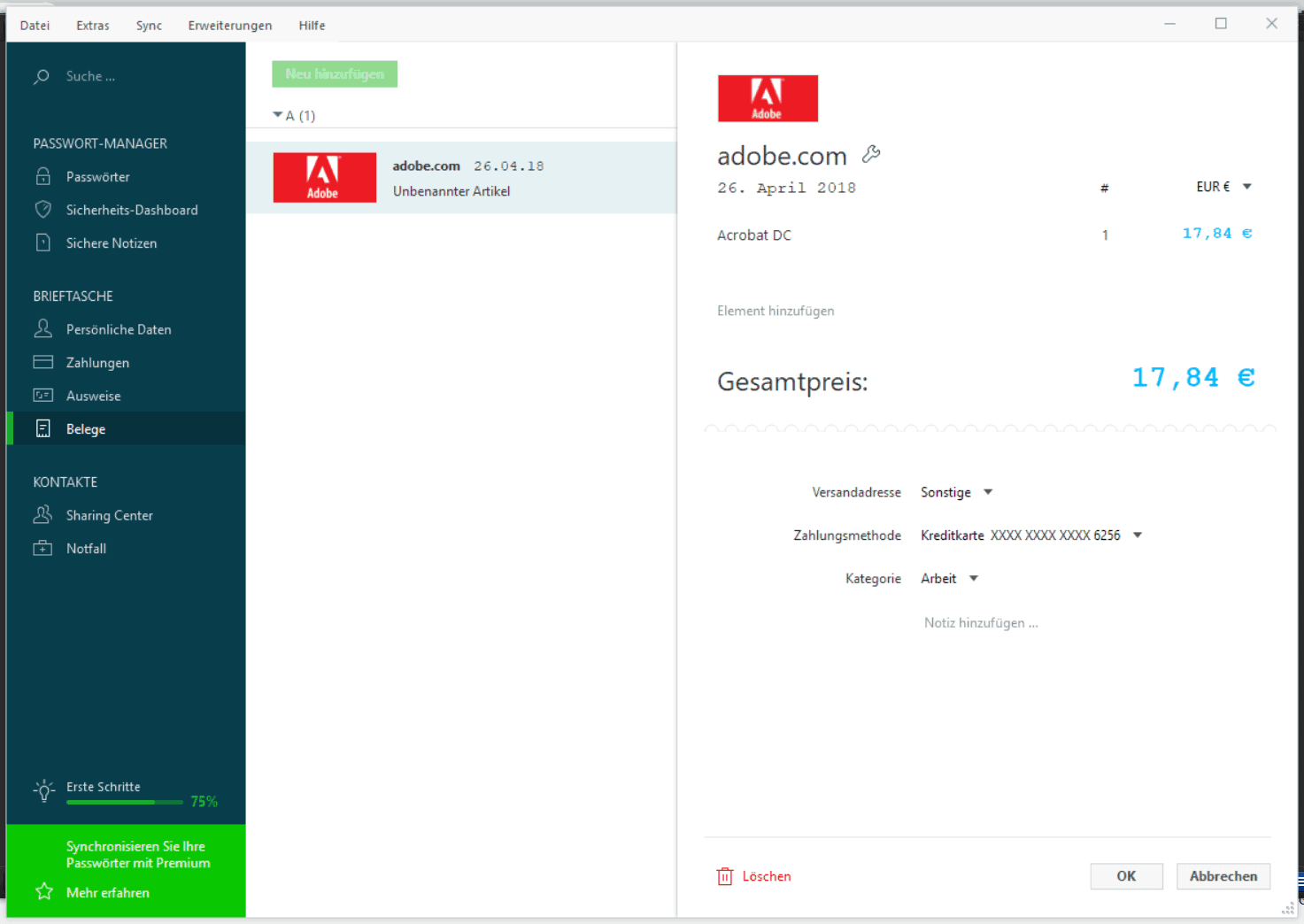This screenshot has width=1304, height=924.
Task: Open the EUR € currency dropdown
Action: pos(1223,187)
